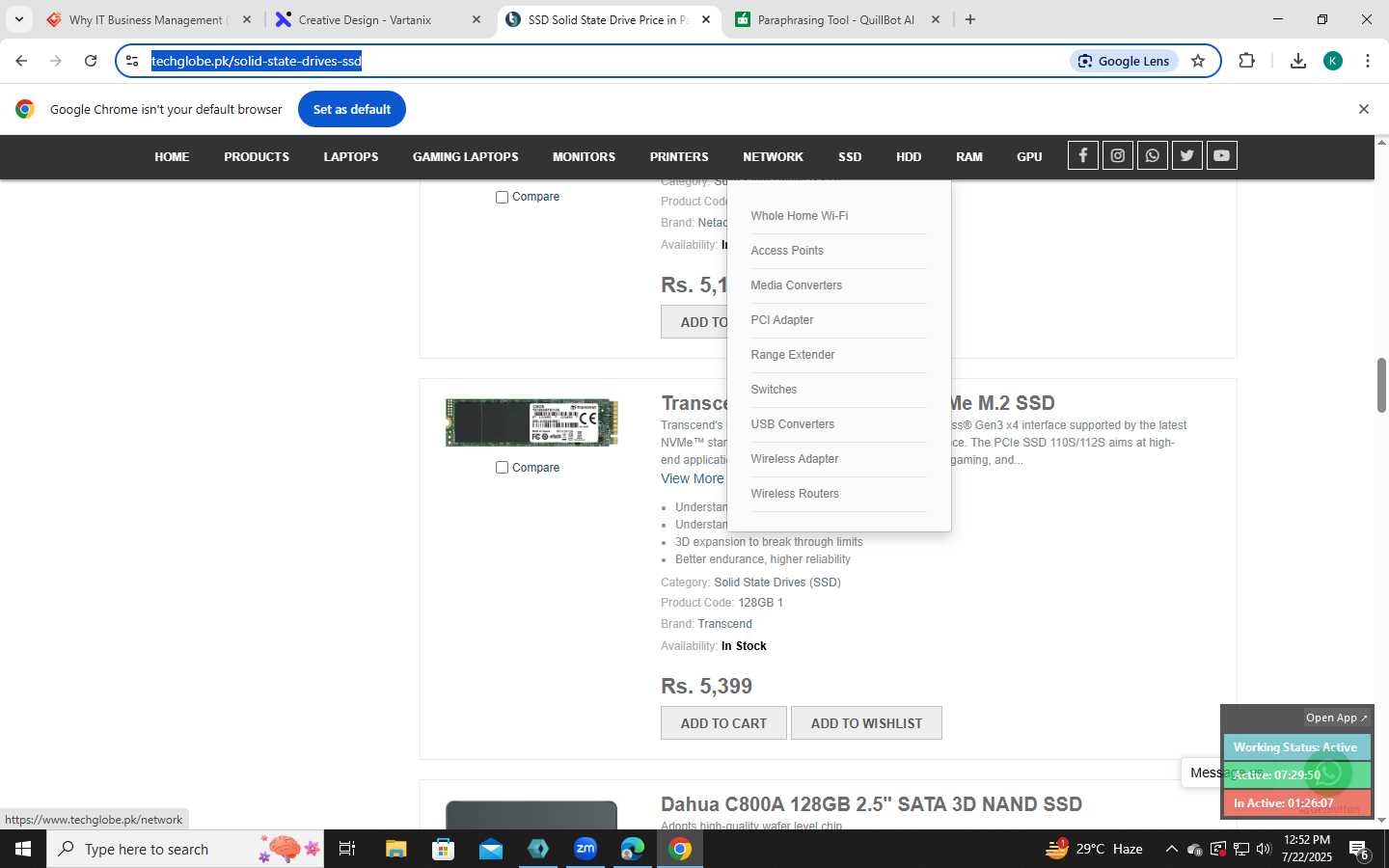Select Whole Home Wi-Fi from dropdown

tap(800, 216)
